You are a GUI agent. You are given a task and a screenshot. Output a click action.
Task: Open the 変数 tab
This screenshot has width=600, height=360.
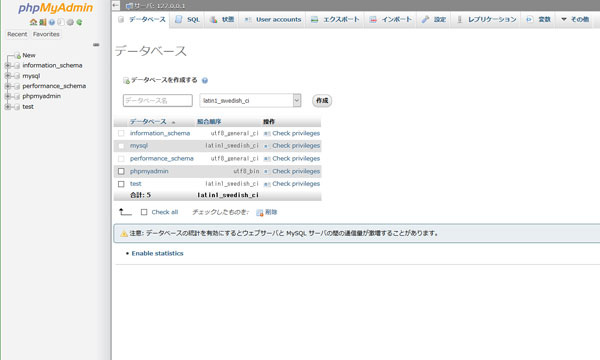pyautogui.click(x=538, y=20)
